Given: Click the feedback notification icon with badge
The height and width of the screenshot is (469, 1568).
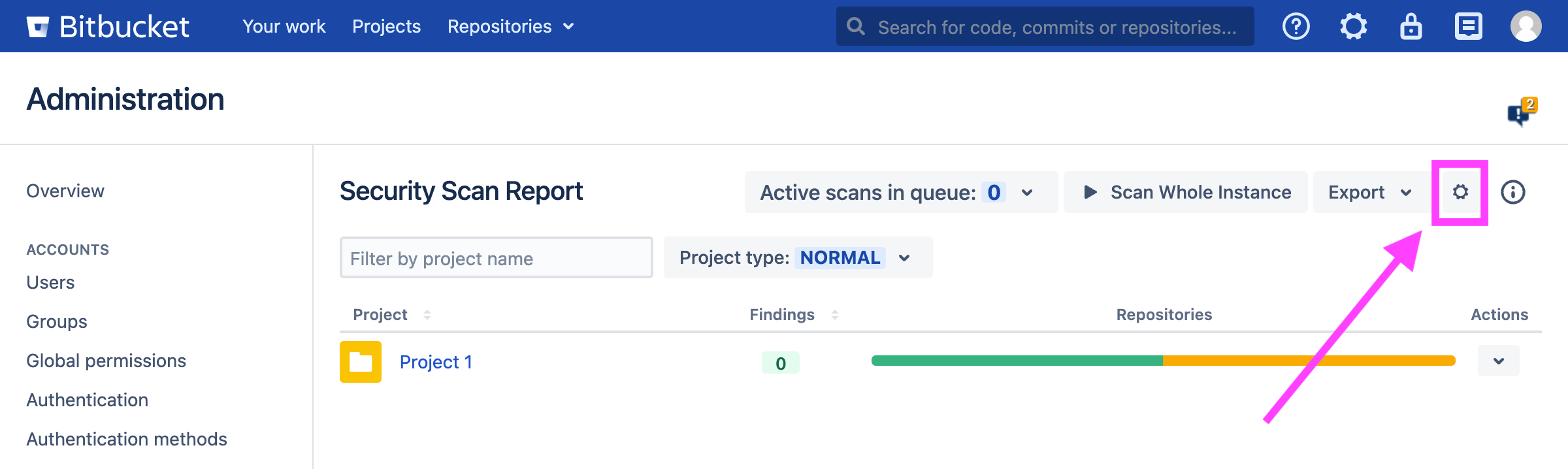Looking at the screenshot, I should click(x=1521, y=114).
